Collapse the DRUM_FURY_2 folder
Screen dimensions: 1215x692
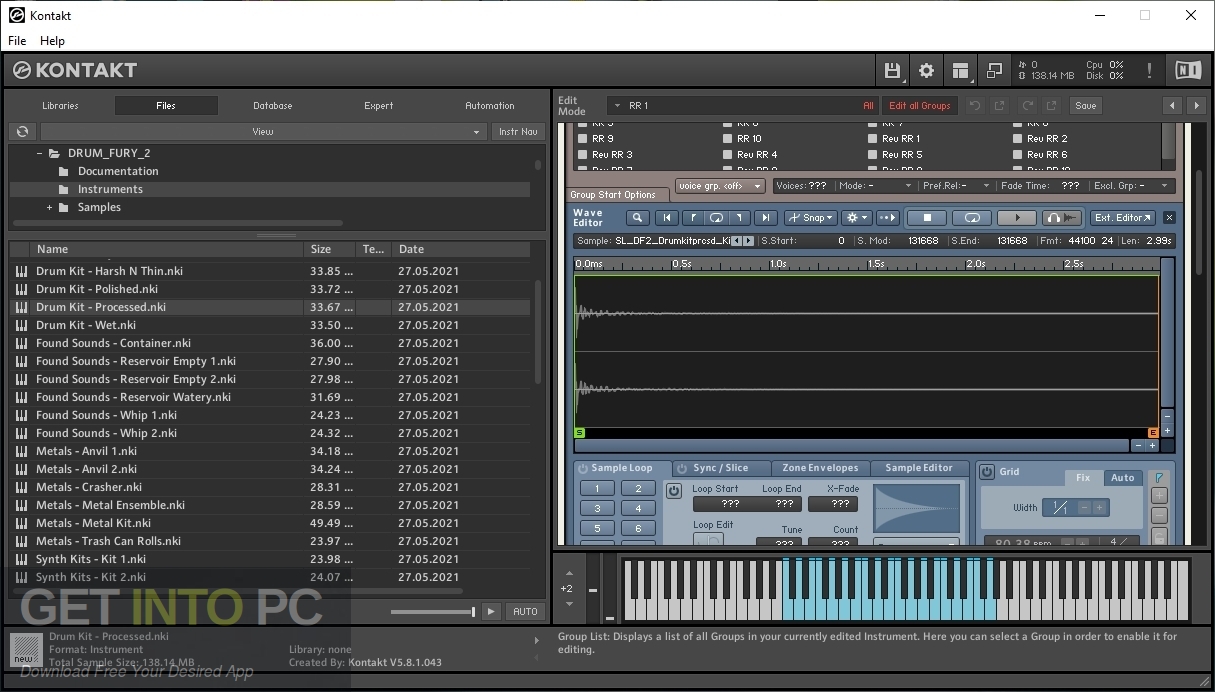(x=40, y=153)
